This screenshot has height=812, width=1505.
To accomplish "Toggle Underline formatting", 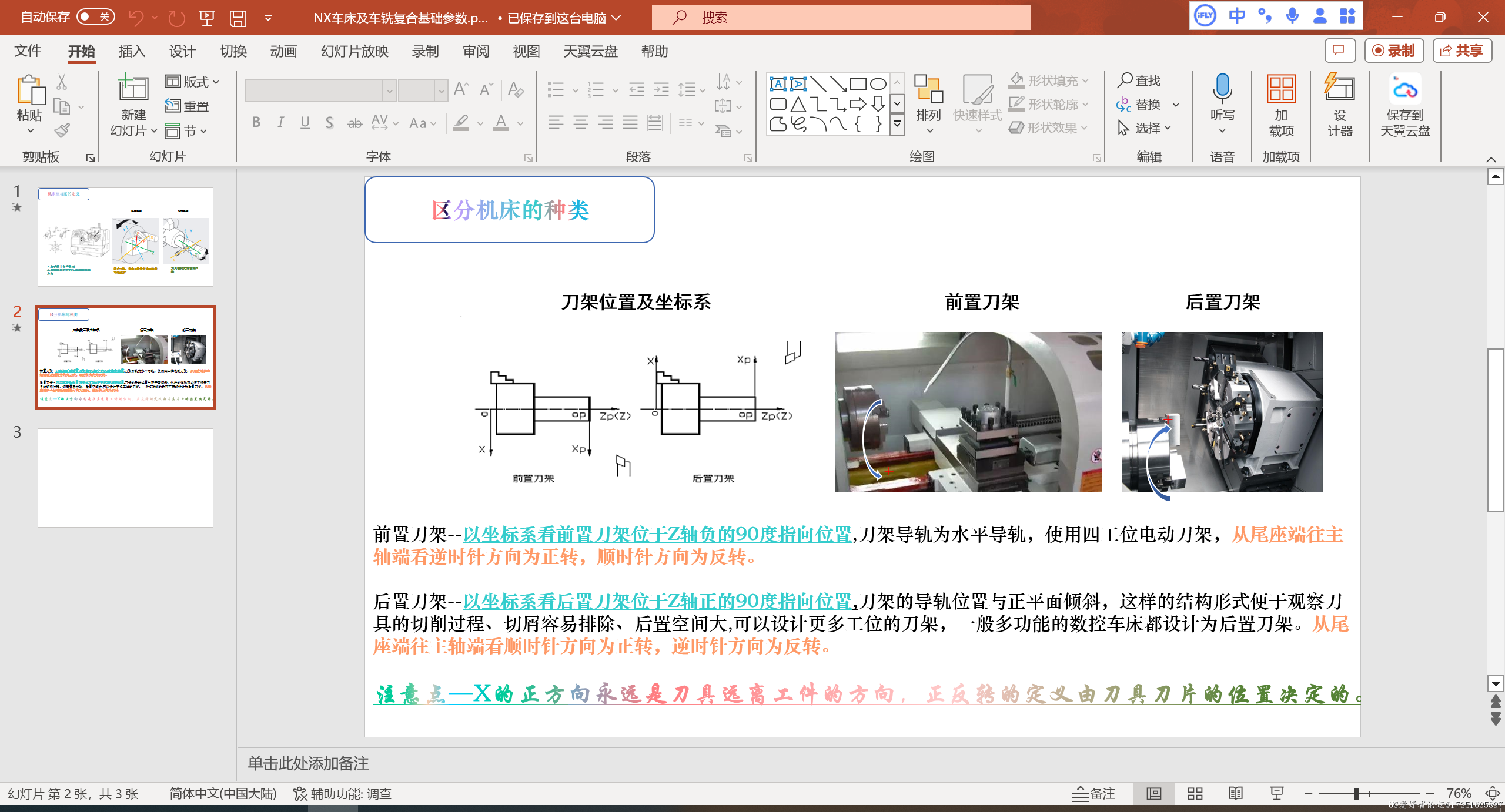I will pyautogui.click(x=305, y=123).
